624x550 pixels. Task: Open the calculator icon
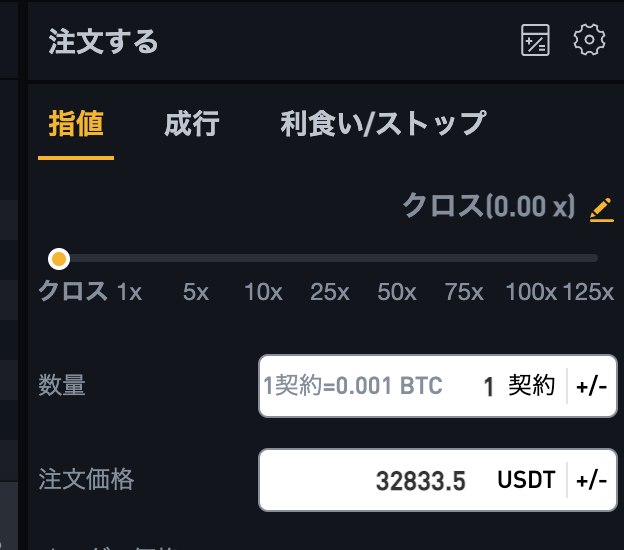point(535,40)
